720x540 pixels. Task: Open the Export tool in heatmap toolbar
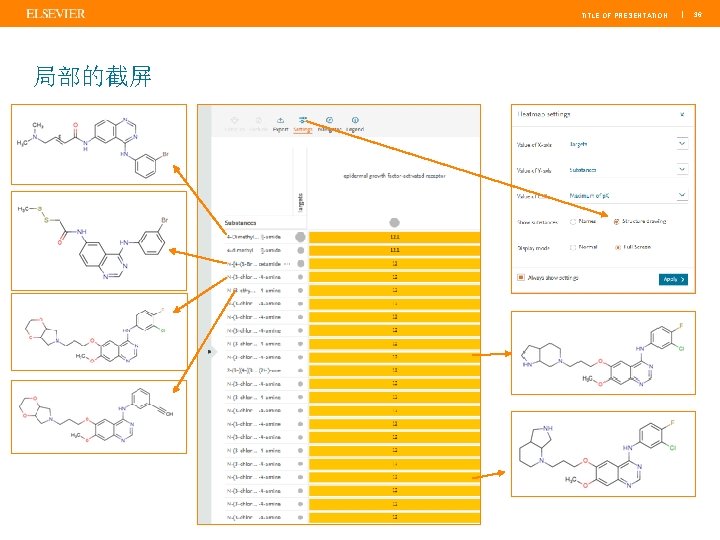pyautogui.click(x=280, y=124)
